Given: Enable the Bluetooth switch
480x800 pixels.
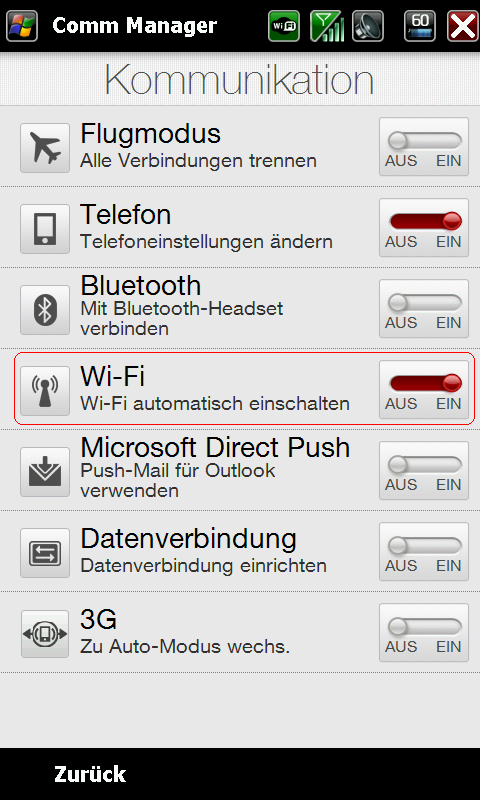Looking at the screenshot, I should [x=424, y=309].
